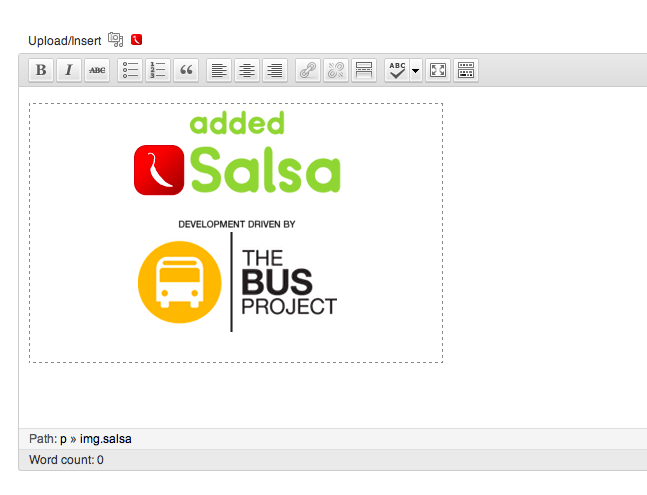Show the kitchen sink toolbar row
Viewport: 647px width, 495px height.
click(466, 70)
